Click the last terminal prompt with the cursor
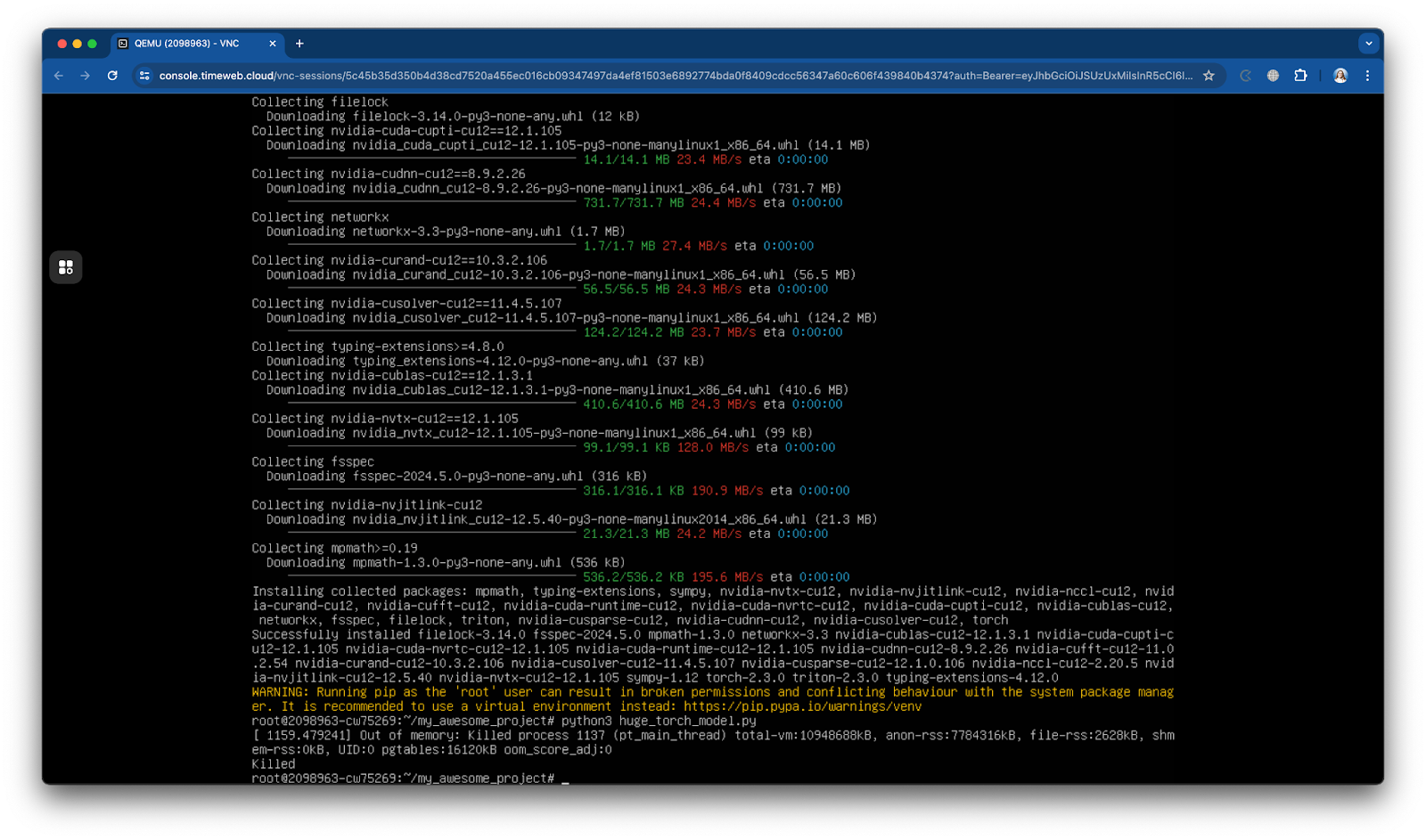 coord(410,779)
